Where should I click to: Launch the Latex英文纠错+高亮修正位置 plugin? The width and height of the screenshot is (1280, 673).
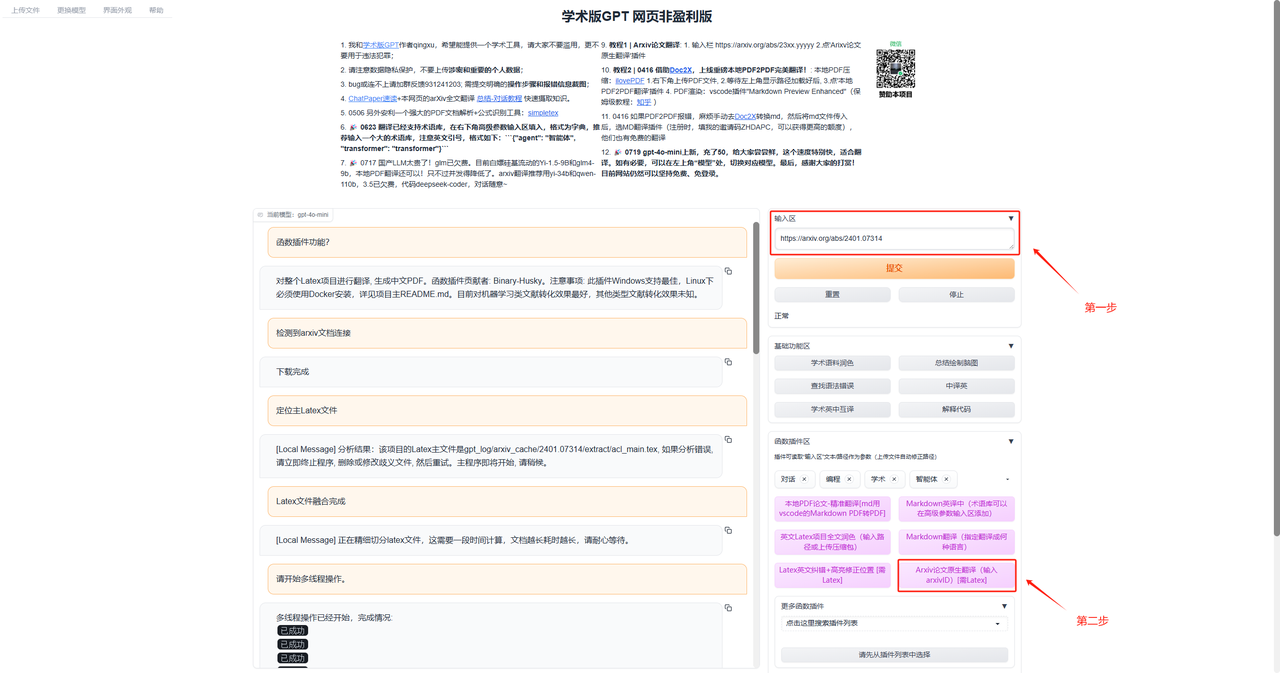pyautogui.click(x=832, y=575)
